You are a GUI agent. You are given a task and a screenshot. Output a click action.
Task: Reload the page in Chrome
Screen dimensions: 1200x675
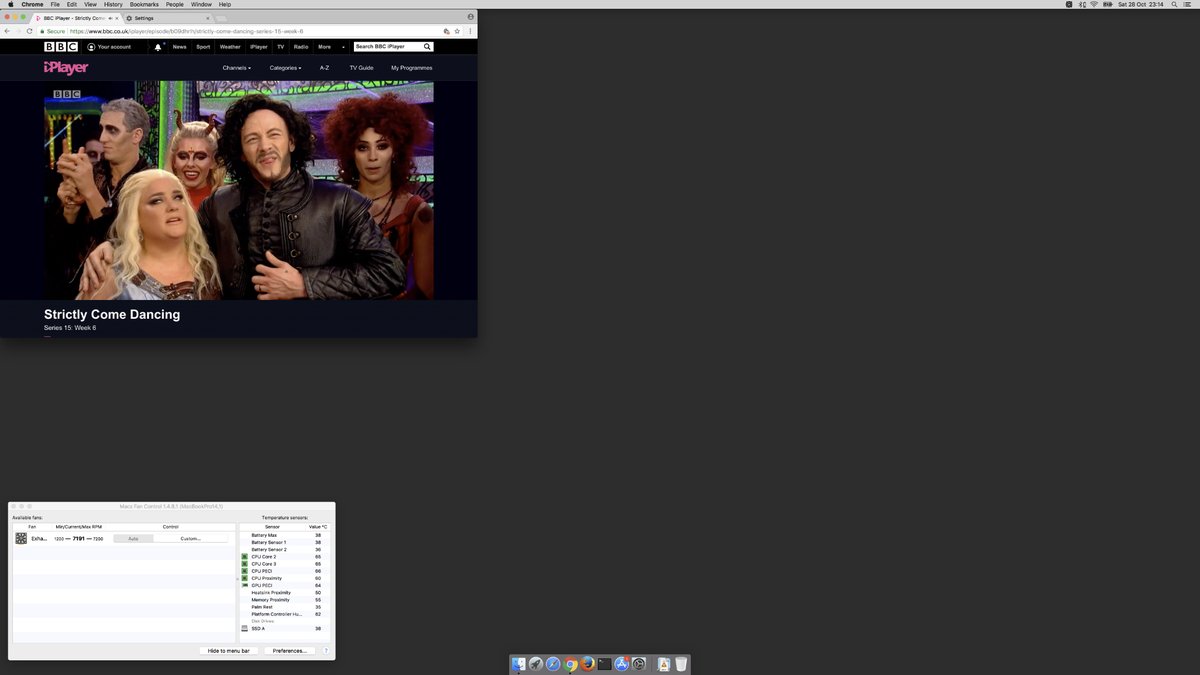[30, 31]
